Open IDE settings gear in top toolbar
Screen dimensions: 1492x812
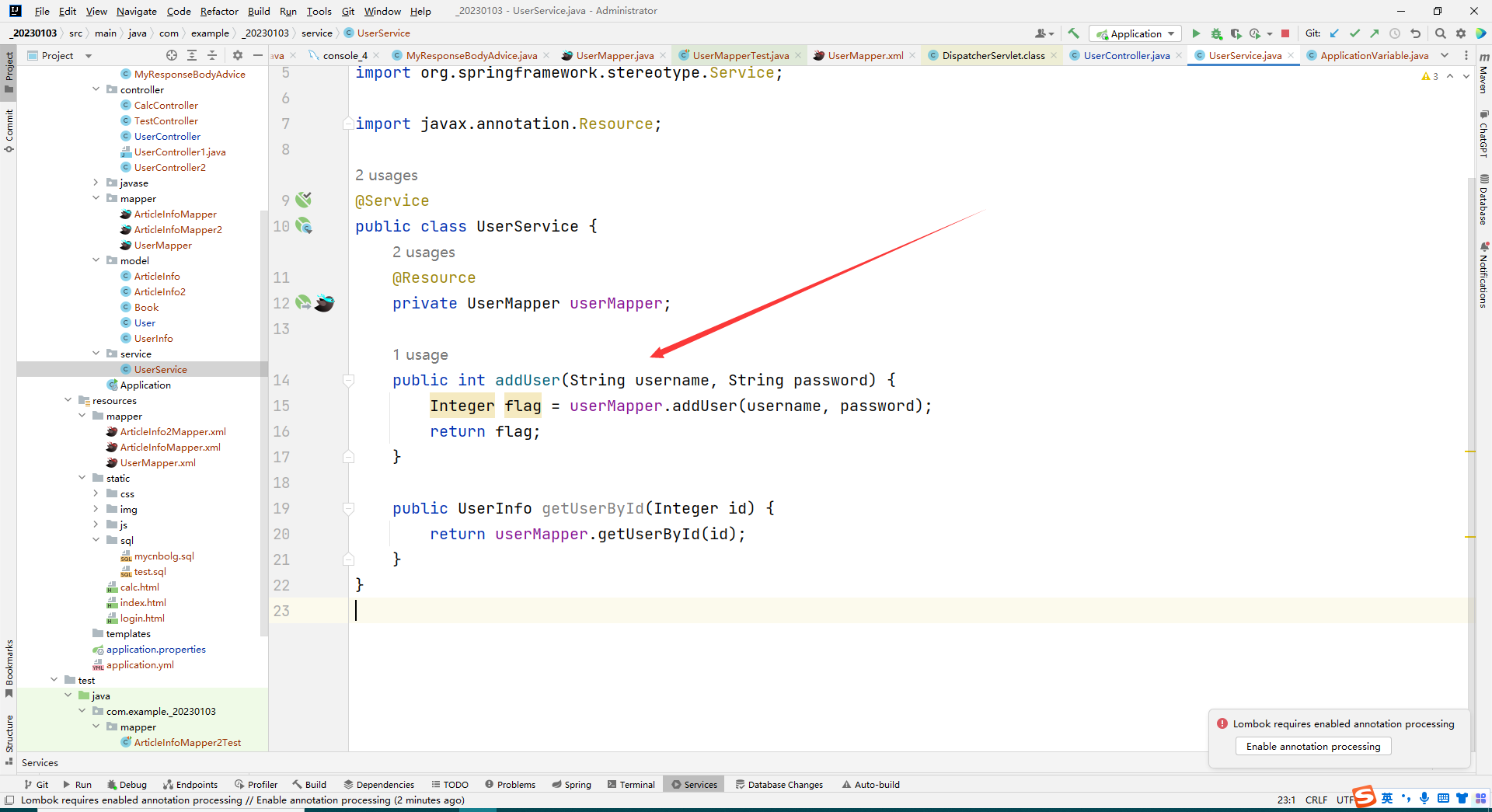(x=1461, y=33)
